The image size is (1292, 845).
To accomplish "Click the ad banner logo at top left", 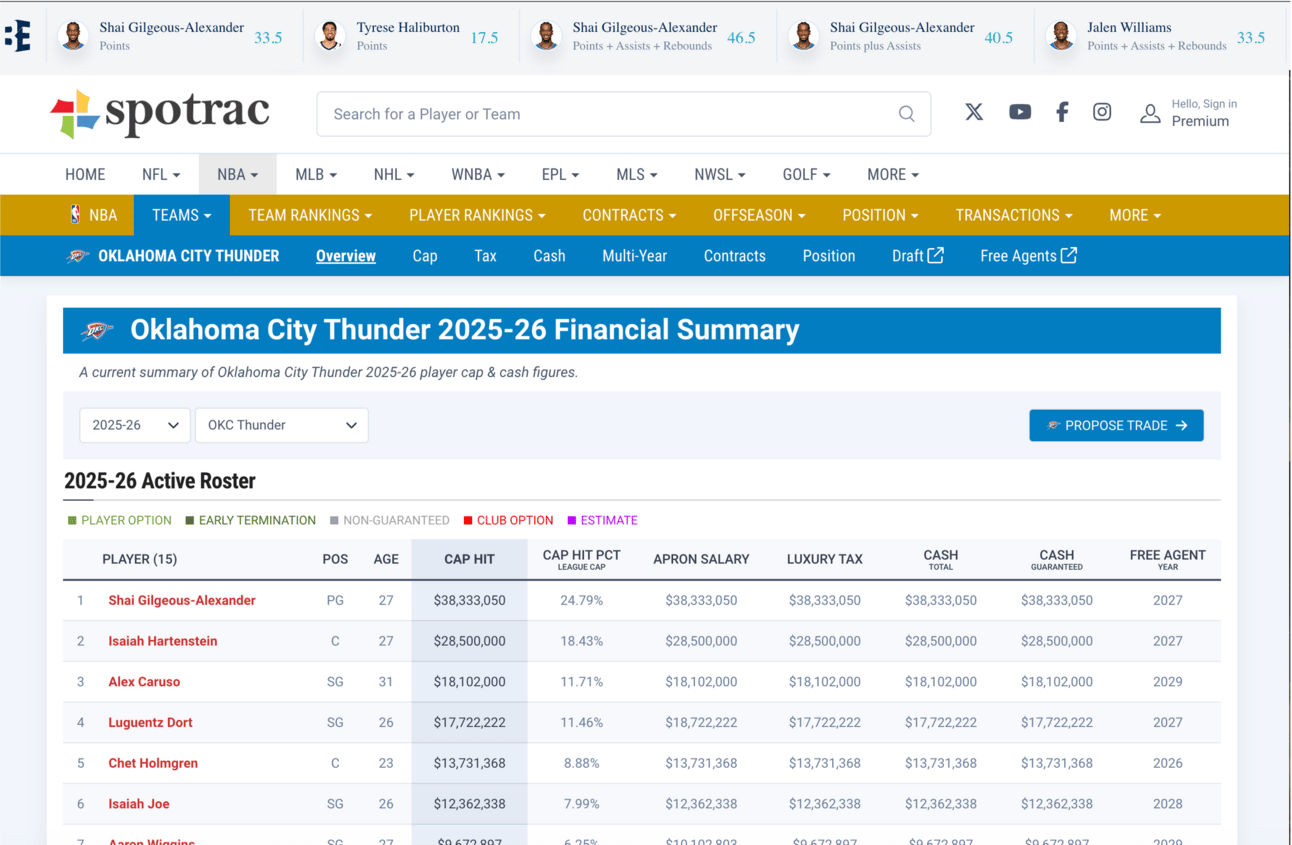I will 18,36.
